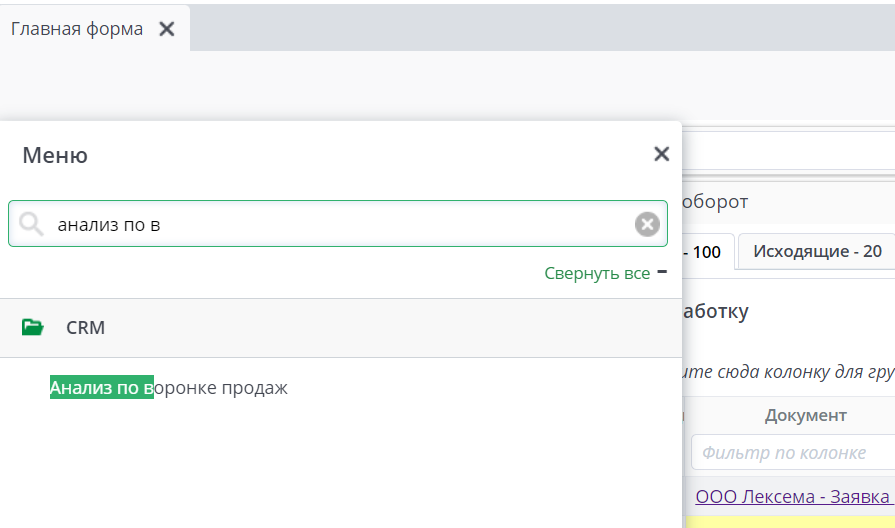Image resolution: width=895 pixels, height=528 pixels.
Task: Click the column grouping drop area
Action: tap(785, 373)
